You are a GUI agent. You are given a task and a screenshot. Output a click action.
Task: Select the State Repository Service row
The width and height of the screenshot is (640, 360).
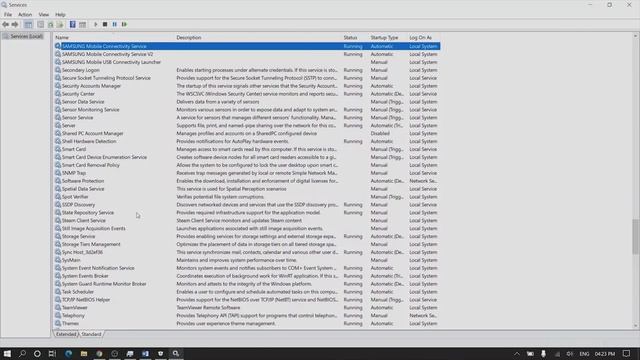click(247, 213)
